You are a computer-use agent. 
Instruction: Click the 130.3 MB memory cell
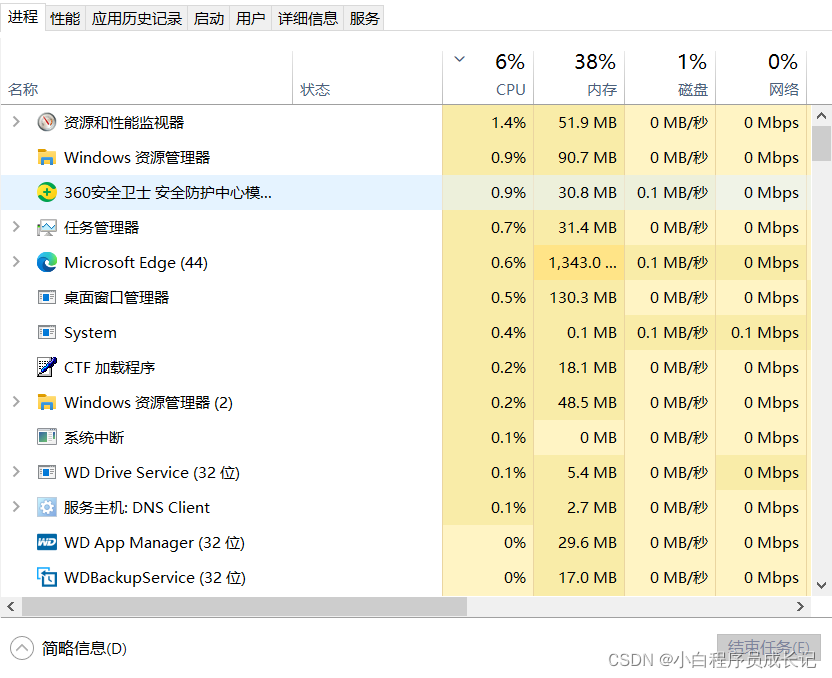click(579, 298)
